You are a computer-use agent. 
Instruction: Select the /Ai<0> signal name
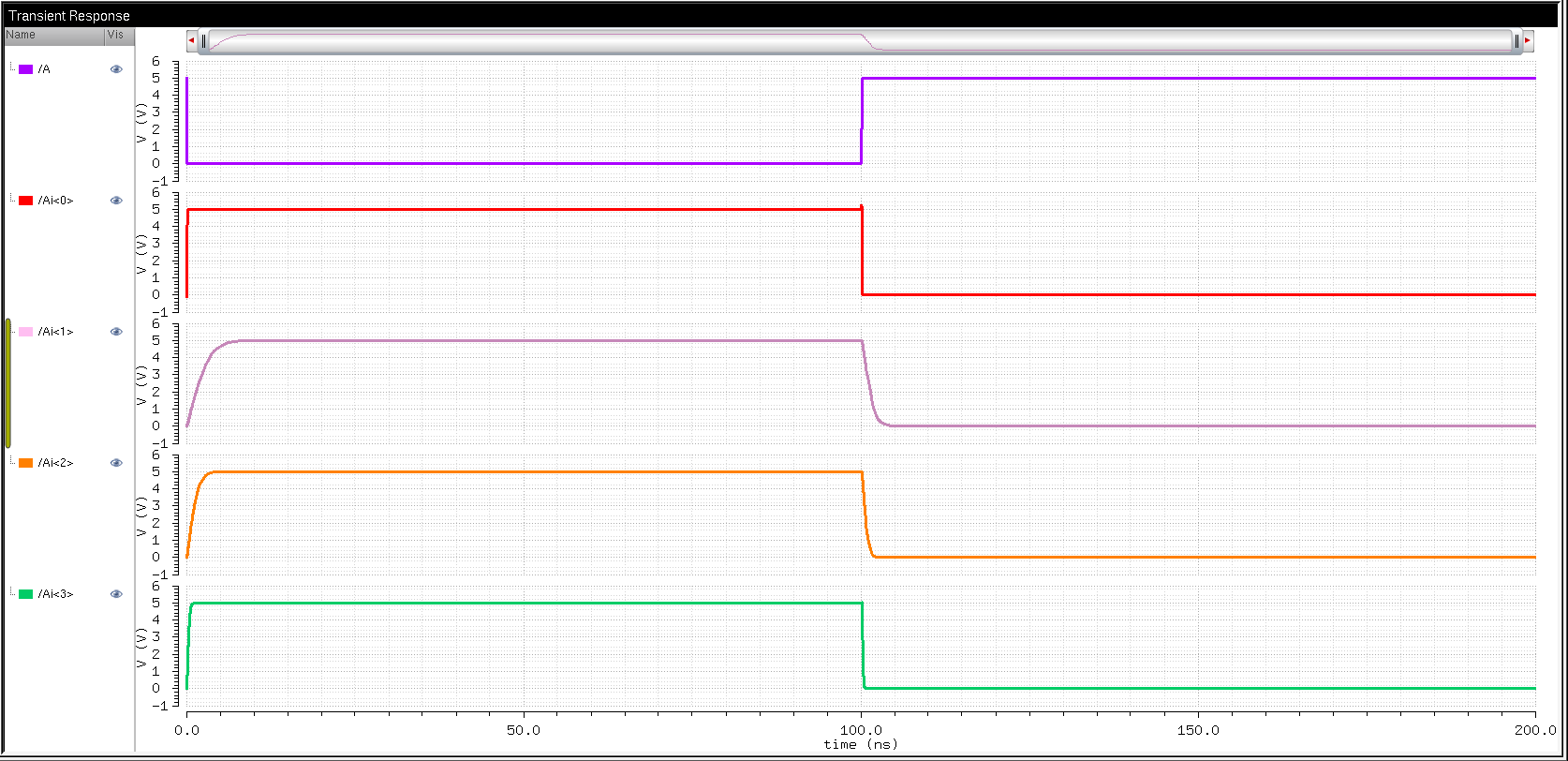(x=55, y=201)
